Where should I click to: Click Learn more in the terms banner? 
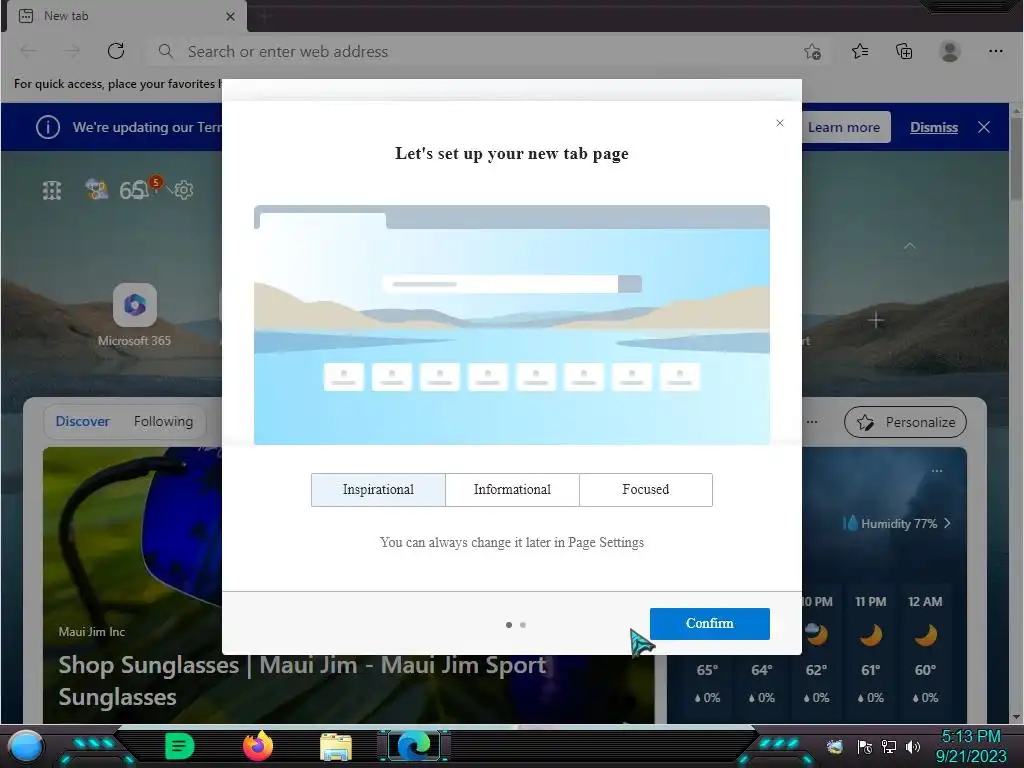click(x=844, y=127)
